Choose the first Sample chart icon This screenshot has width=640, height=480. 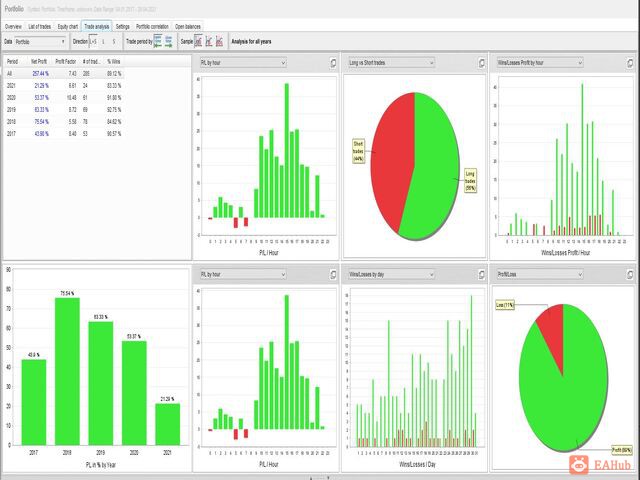tap(198, 41)
